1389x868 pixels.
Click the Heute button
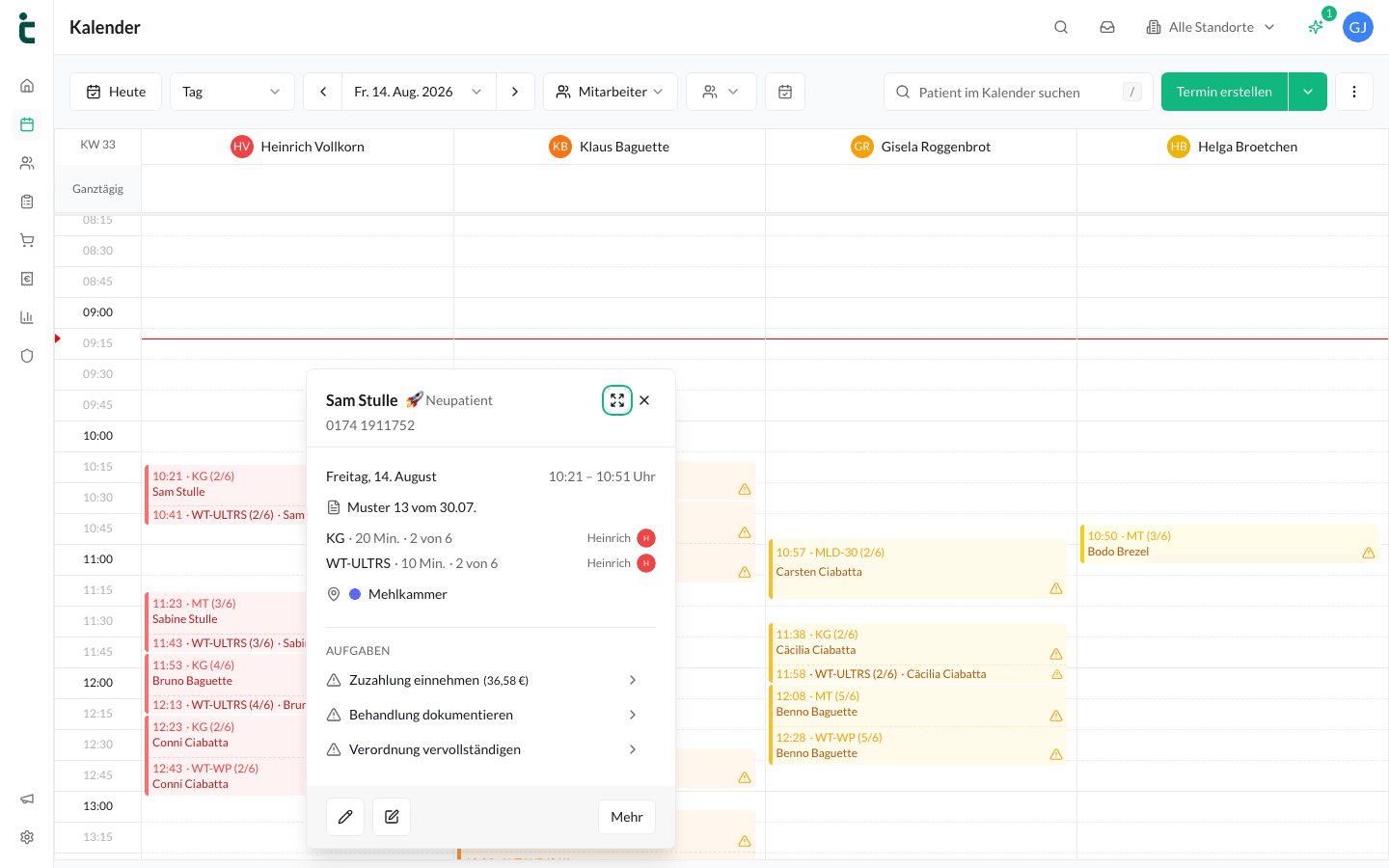pyautogui.click(x=116, y=92)
